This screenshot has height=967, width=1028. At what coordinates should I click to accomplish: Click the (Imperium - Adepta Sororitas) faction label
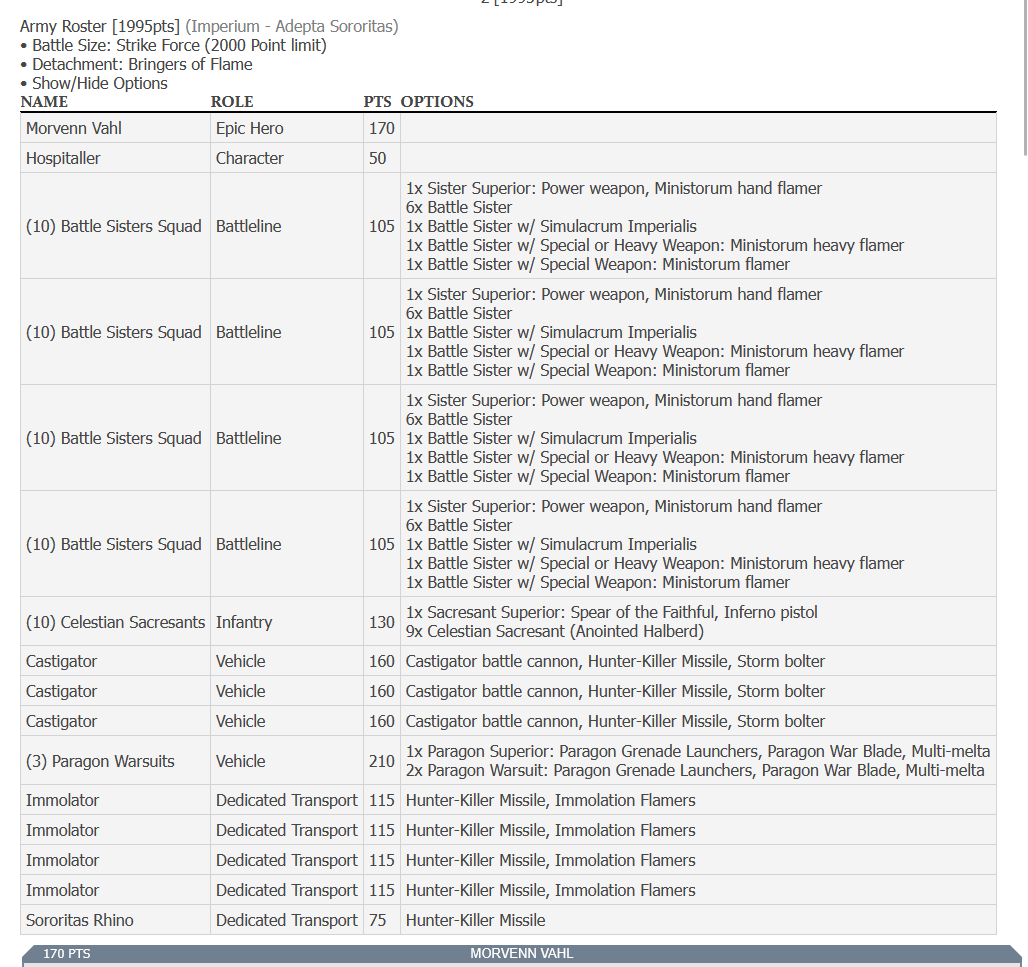click(292, 26)
